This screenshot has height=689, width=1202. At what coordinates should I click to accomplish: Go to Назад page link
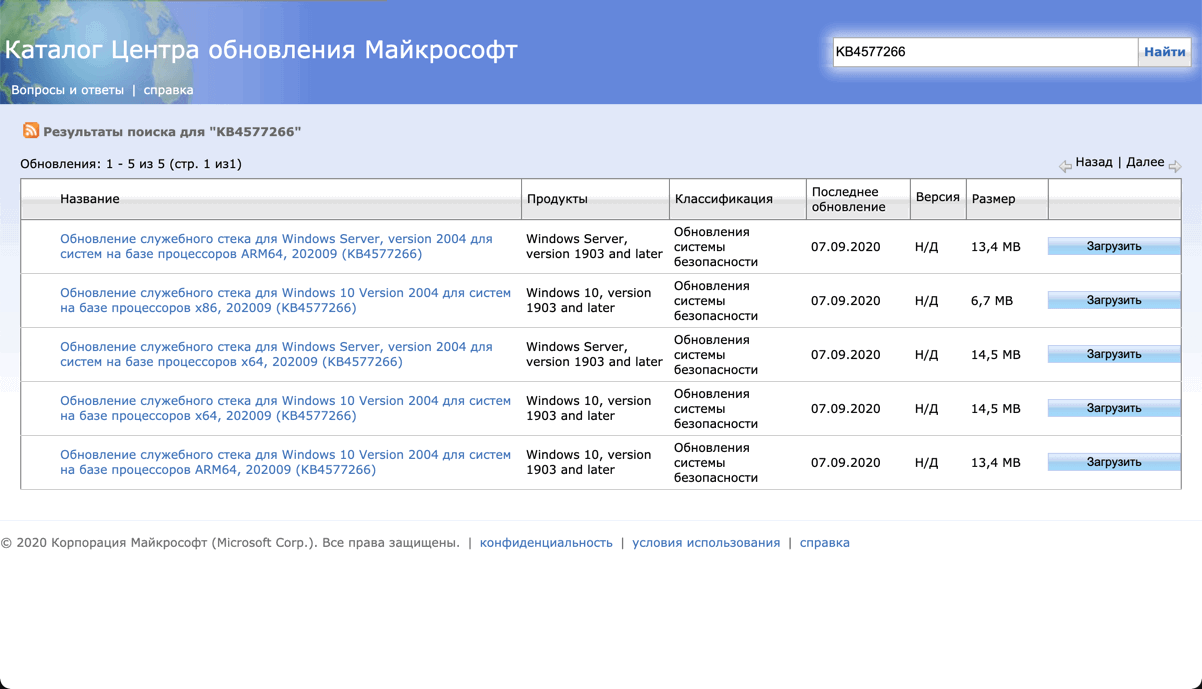point(1094,162)
